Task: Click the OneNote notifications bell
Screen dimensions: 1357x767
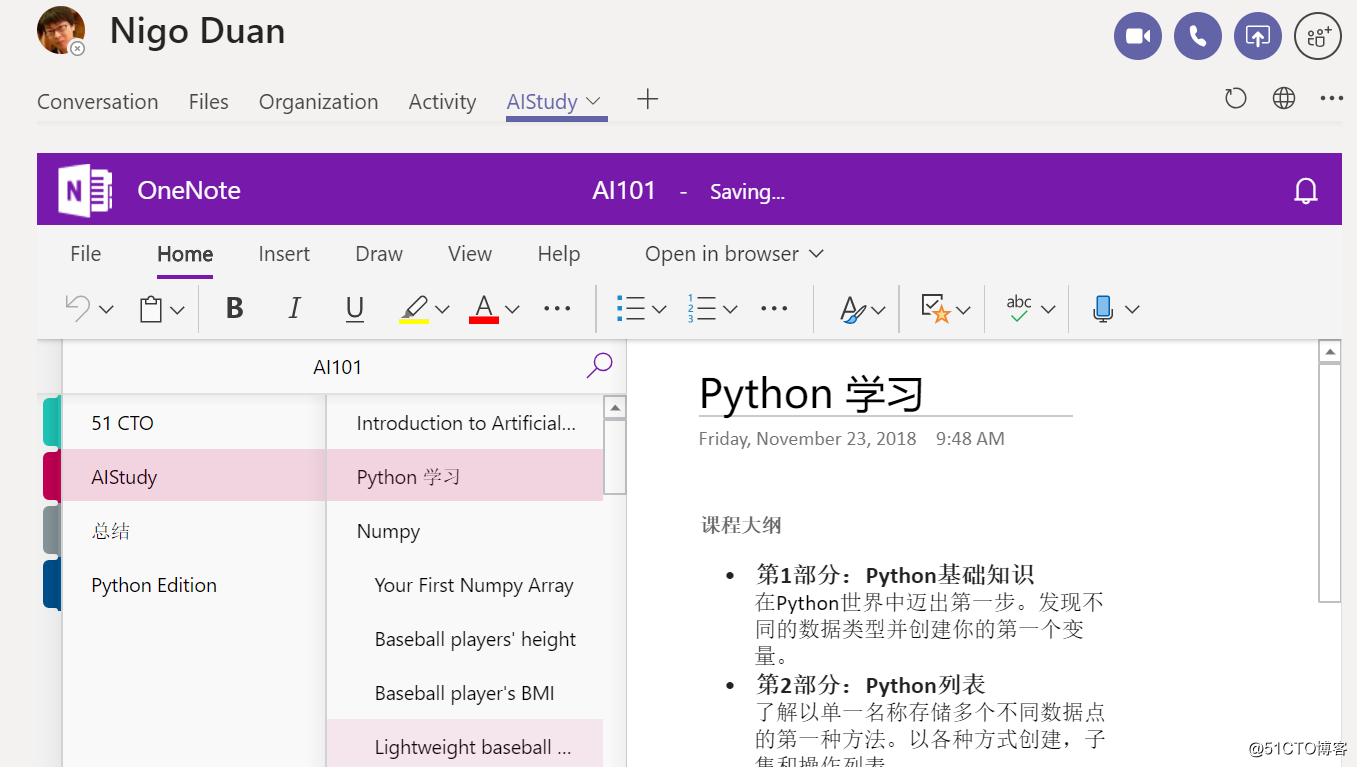Action: [x=1306, y=190]
